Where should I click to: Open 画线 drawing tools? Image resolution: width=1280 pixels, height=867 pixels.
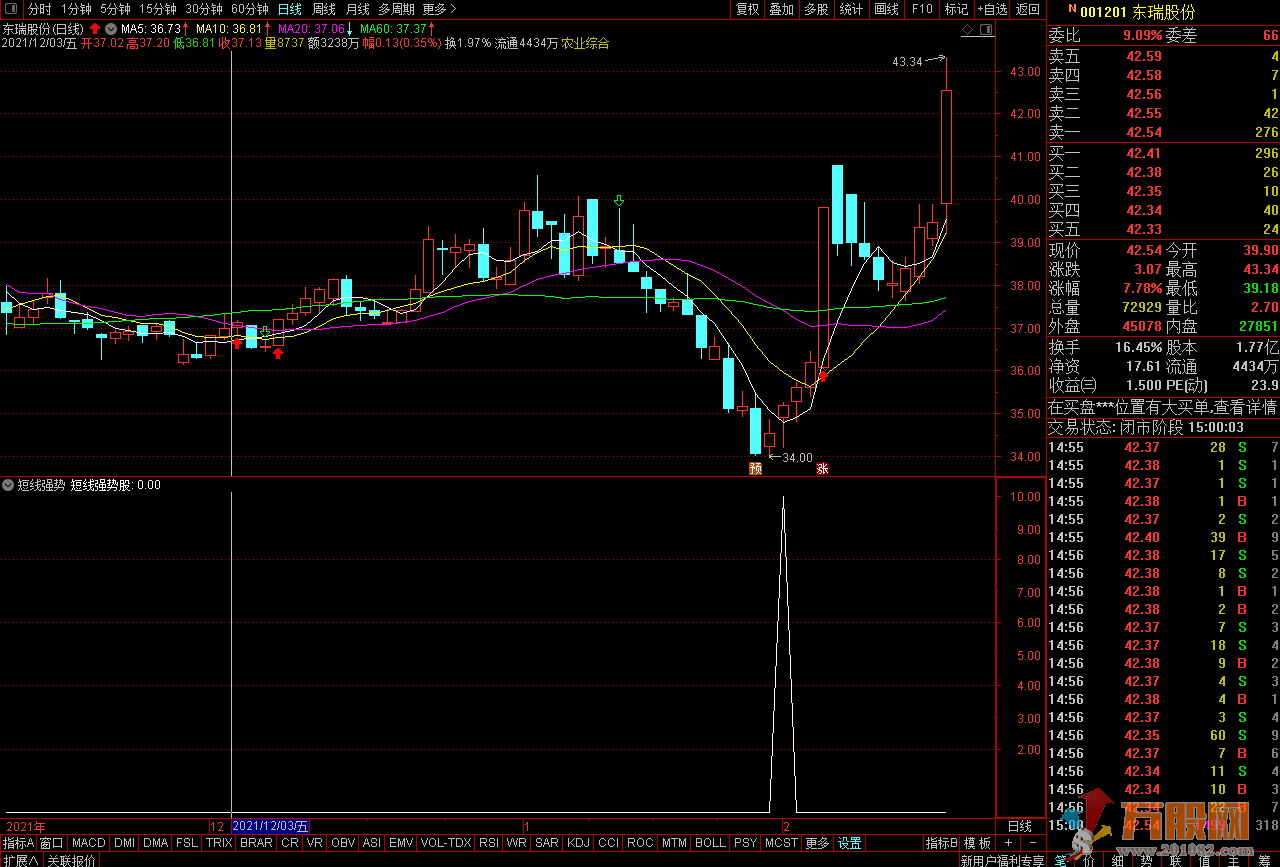pyautogui.click(x=887, y=9)
